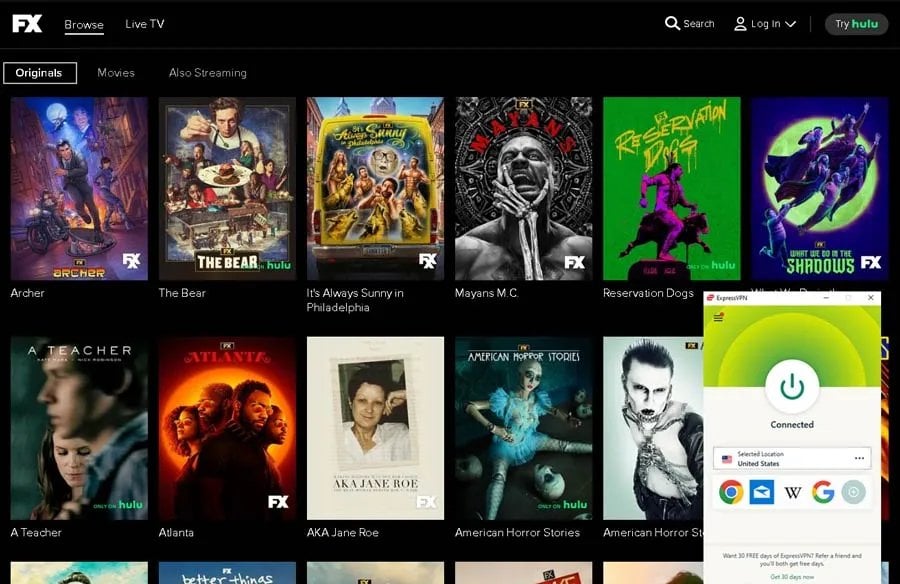Click The Bear title text
The height and width of the screenshot is (584, 900).
(182, 293)
